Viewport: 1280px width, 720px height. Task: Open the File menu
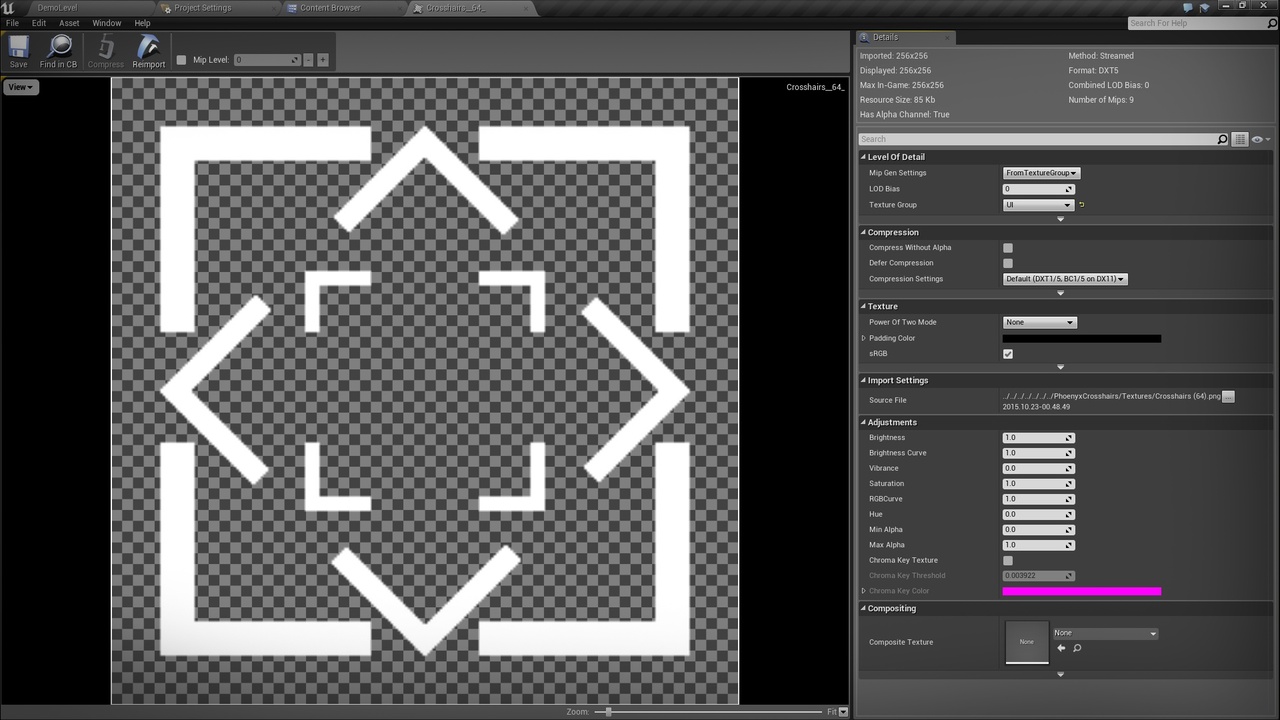click(12, 23)
